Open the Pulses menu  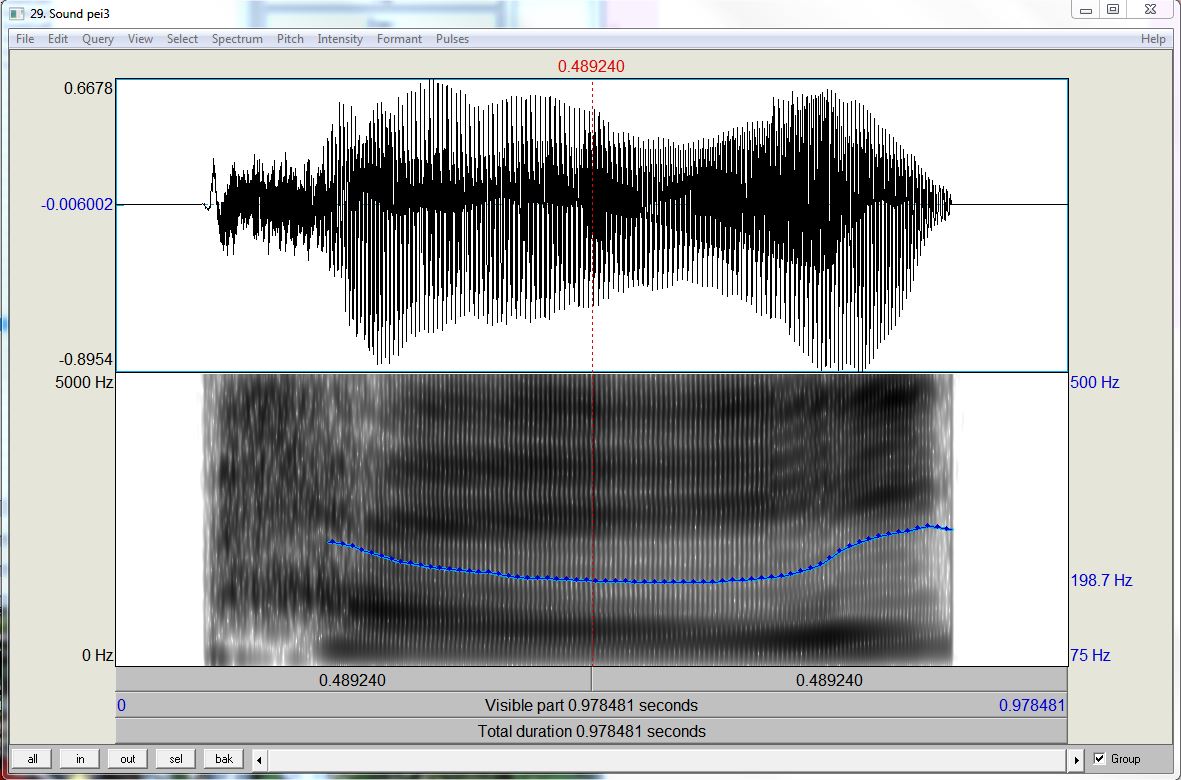pyautogui.click(x=452, y=39)
